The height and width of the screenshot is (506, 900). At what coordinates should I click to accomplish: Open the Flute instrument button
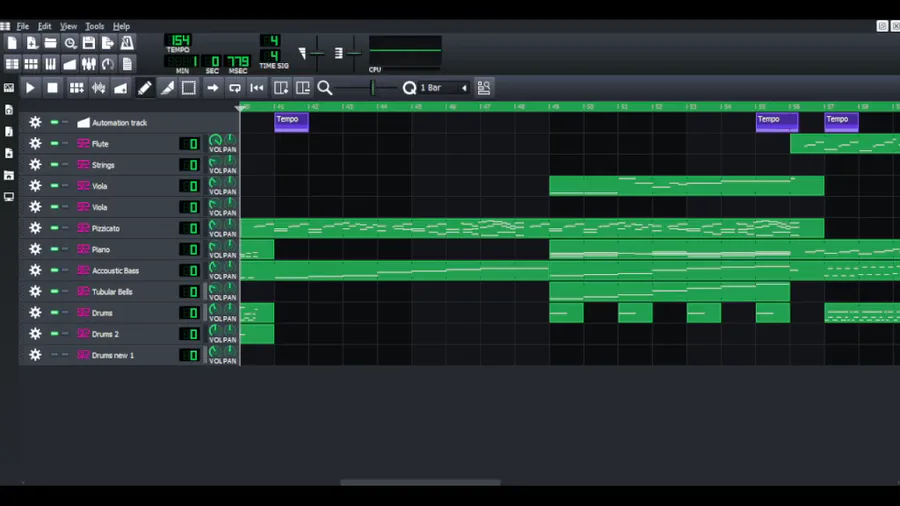(126, 143)
